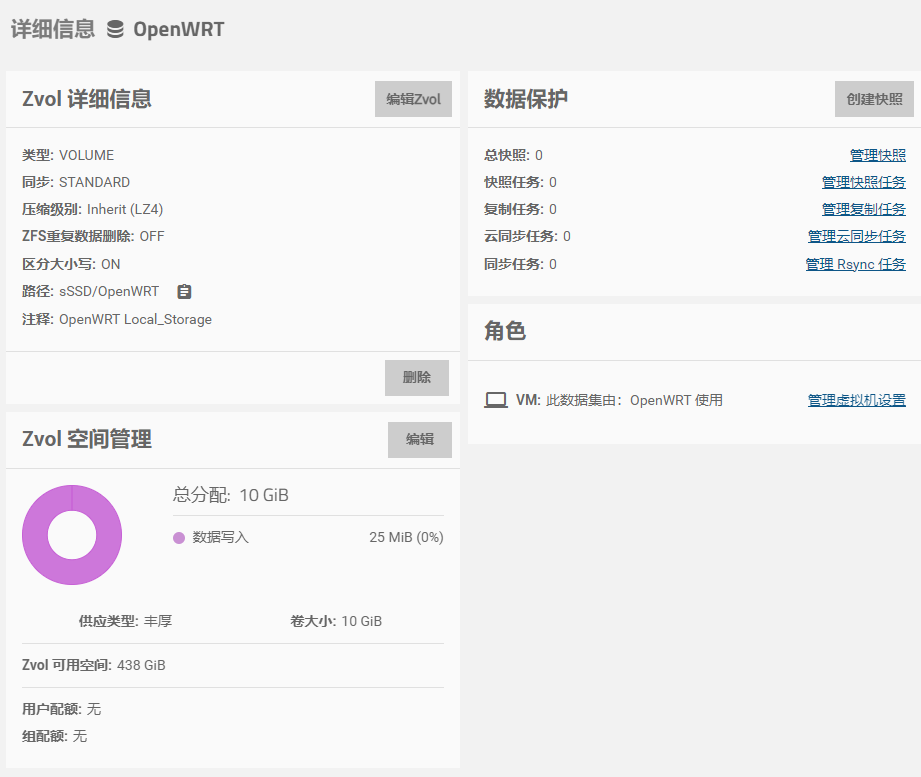
Task: Open the 管理复制任务 link
Action: click(862, 208)
